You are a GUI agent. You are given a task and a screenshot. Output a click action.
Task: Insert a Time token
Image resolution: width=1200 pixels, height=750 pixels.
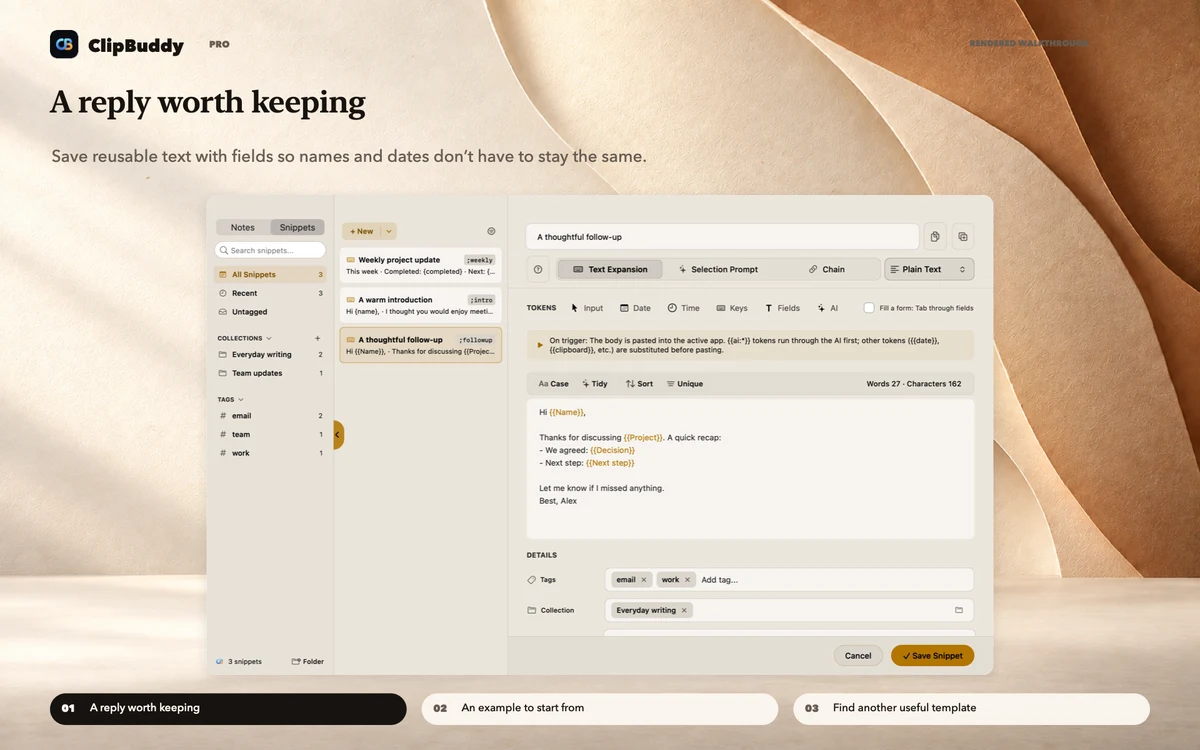tap(684, 308)
